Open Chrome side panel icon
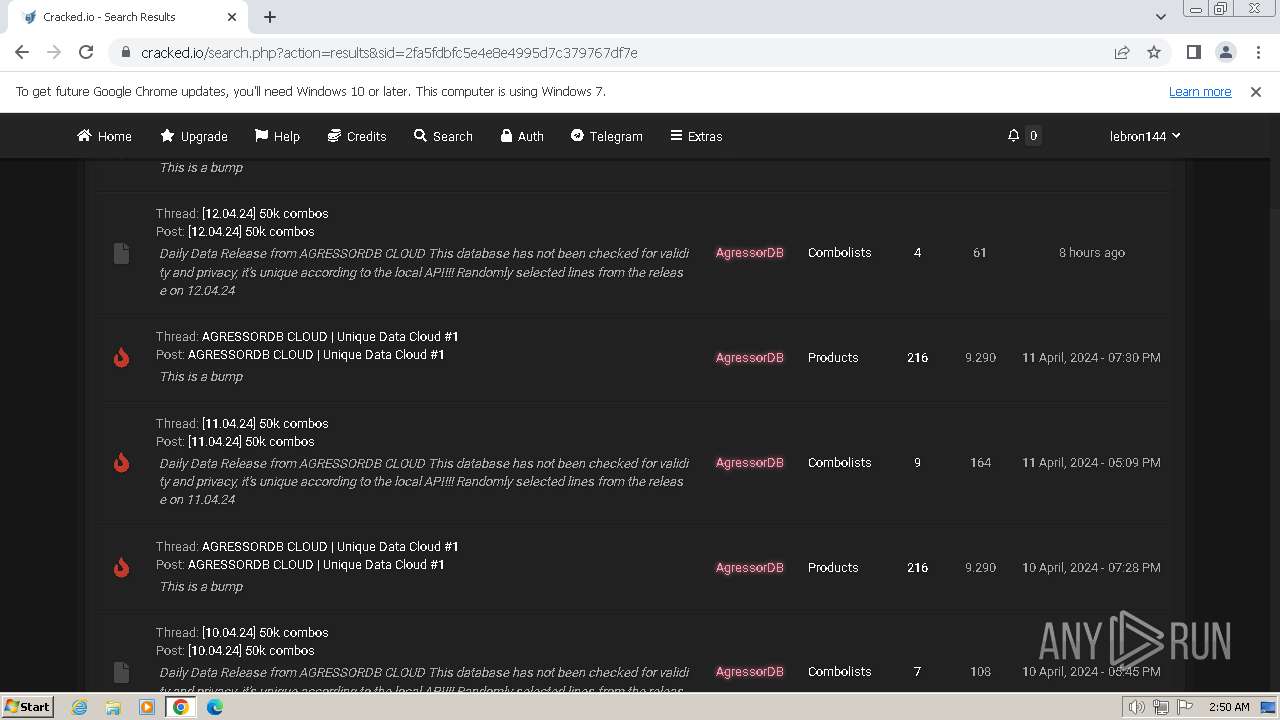Viewport: 1280px width, 720px height. pyautogui.click(x=1193, y=52)
